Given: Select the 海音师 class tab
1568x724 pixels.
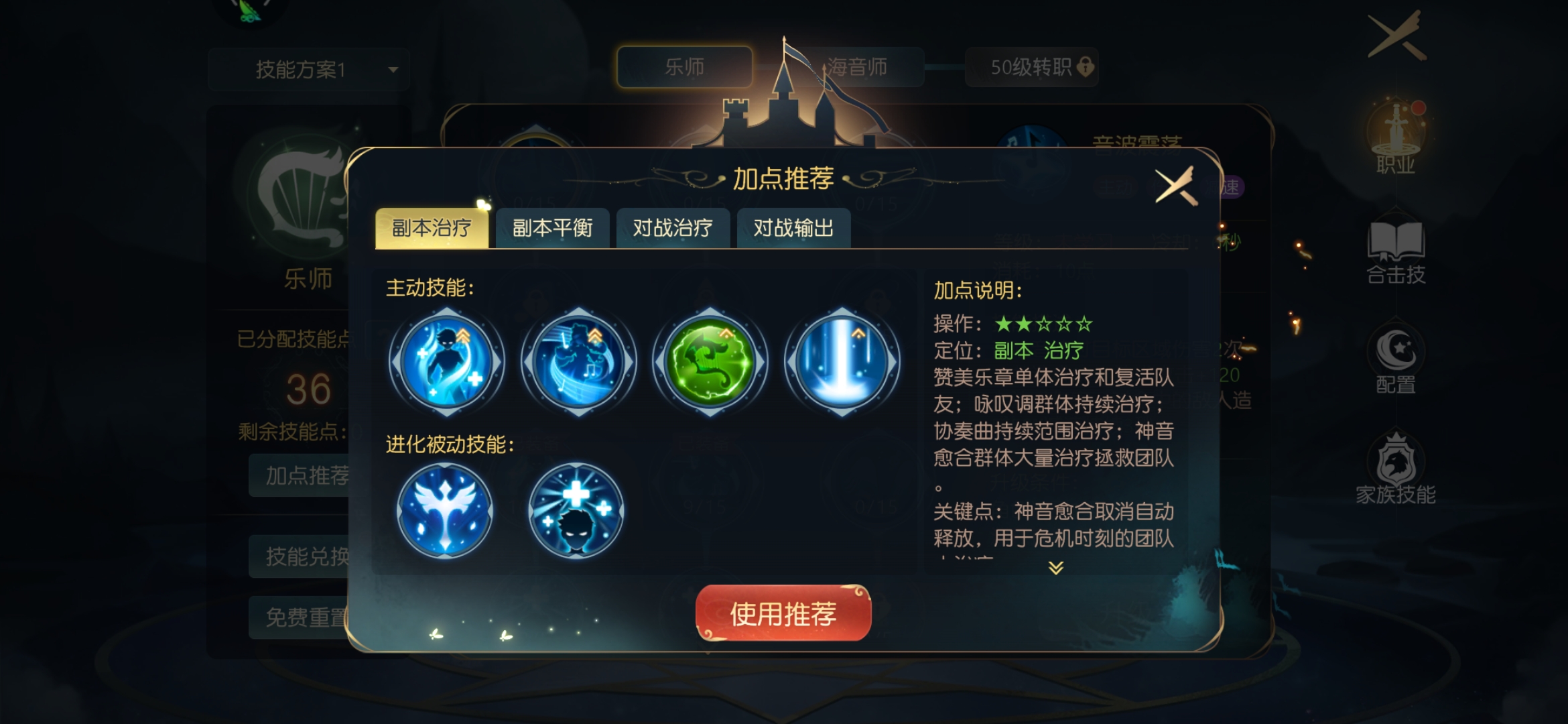Looking at the screenshot, I should coord(857,67).
